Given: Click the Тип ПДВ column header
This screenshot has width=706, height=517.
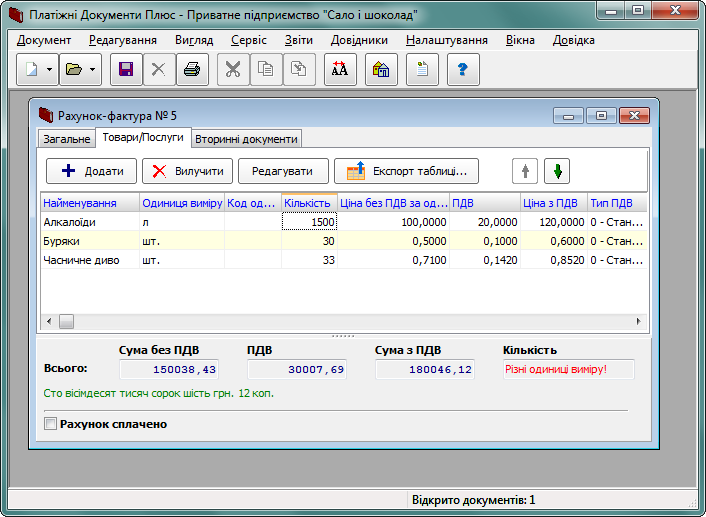Looking at the screenshot, I should 617,203.
